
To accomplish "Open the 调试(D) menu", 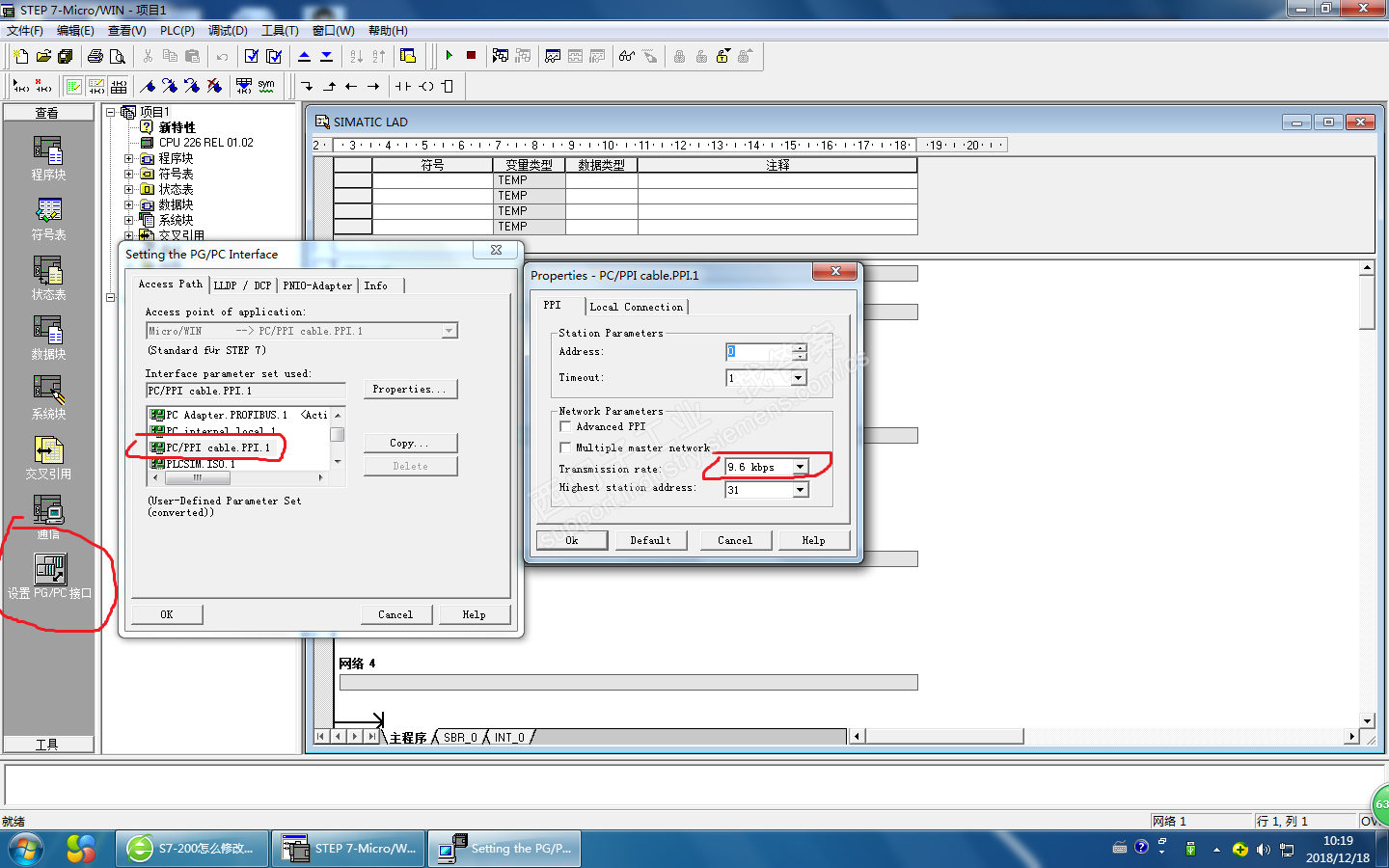I will tap(228, 31).
